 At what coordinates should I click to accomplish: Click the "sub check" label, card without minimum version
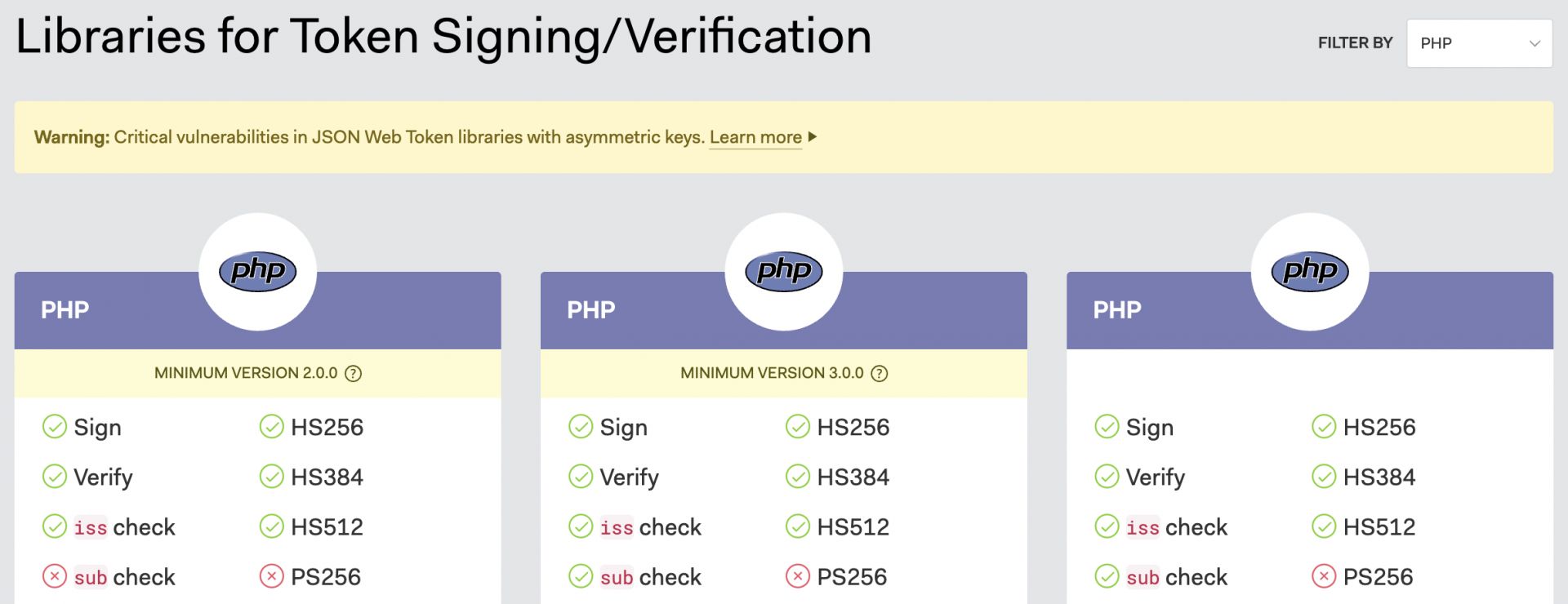(x=1176, y=577)
